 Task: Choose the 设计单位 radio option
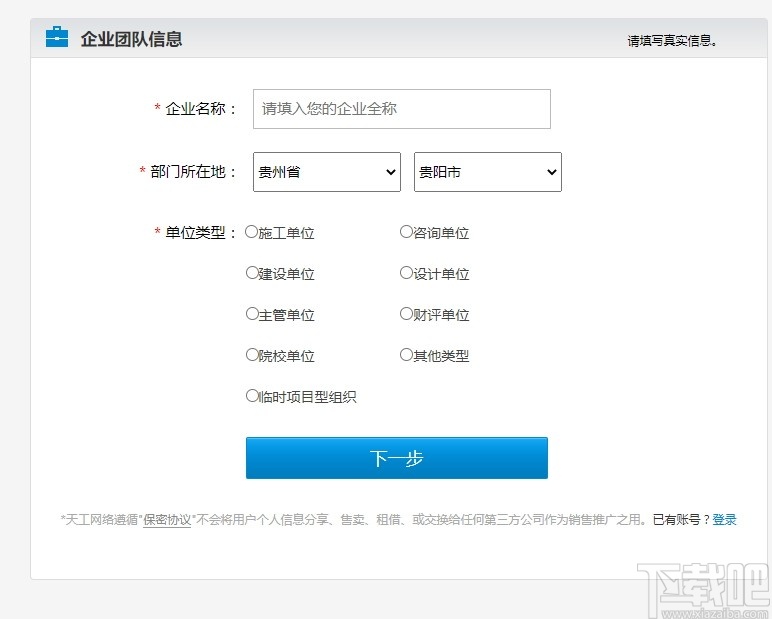(406, 272)
